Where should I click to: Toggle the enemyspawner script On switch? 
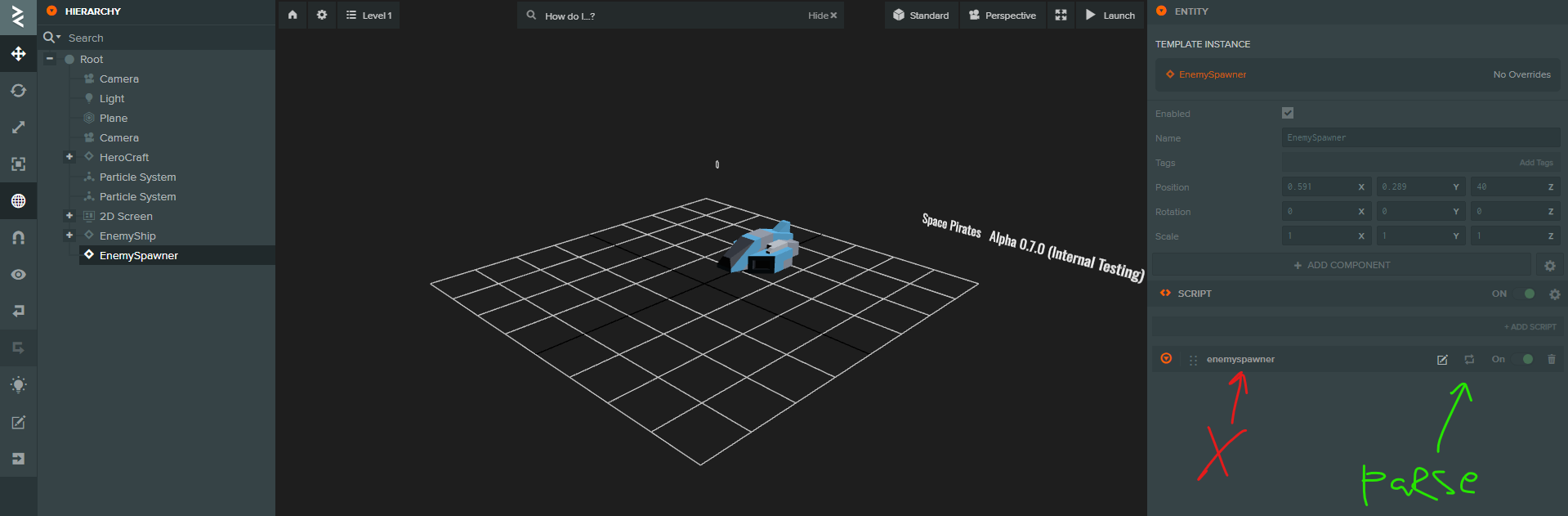(x=1526, y=359)
